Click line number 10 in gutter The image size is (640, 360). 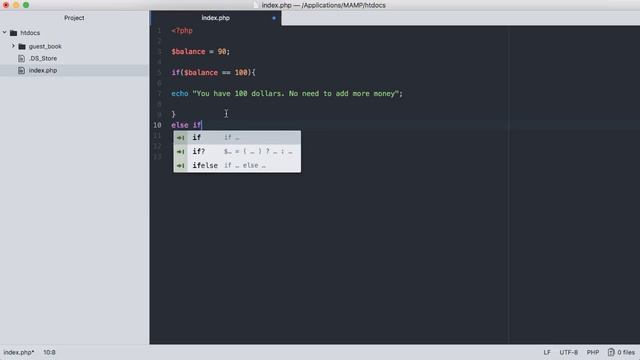158,125
